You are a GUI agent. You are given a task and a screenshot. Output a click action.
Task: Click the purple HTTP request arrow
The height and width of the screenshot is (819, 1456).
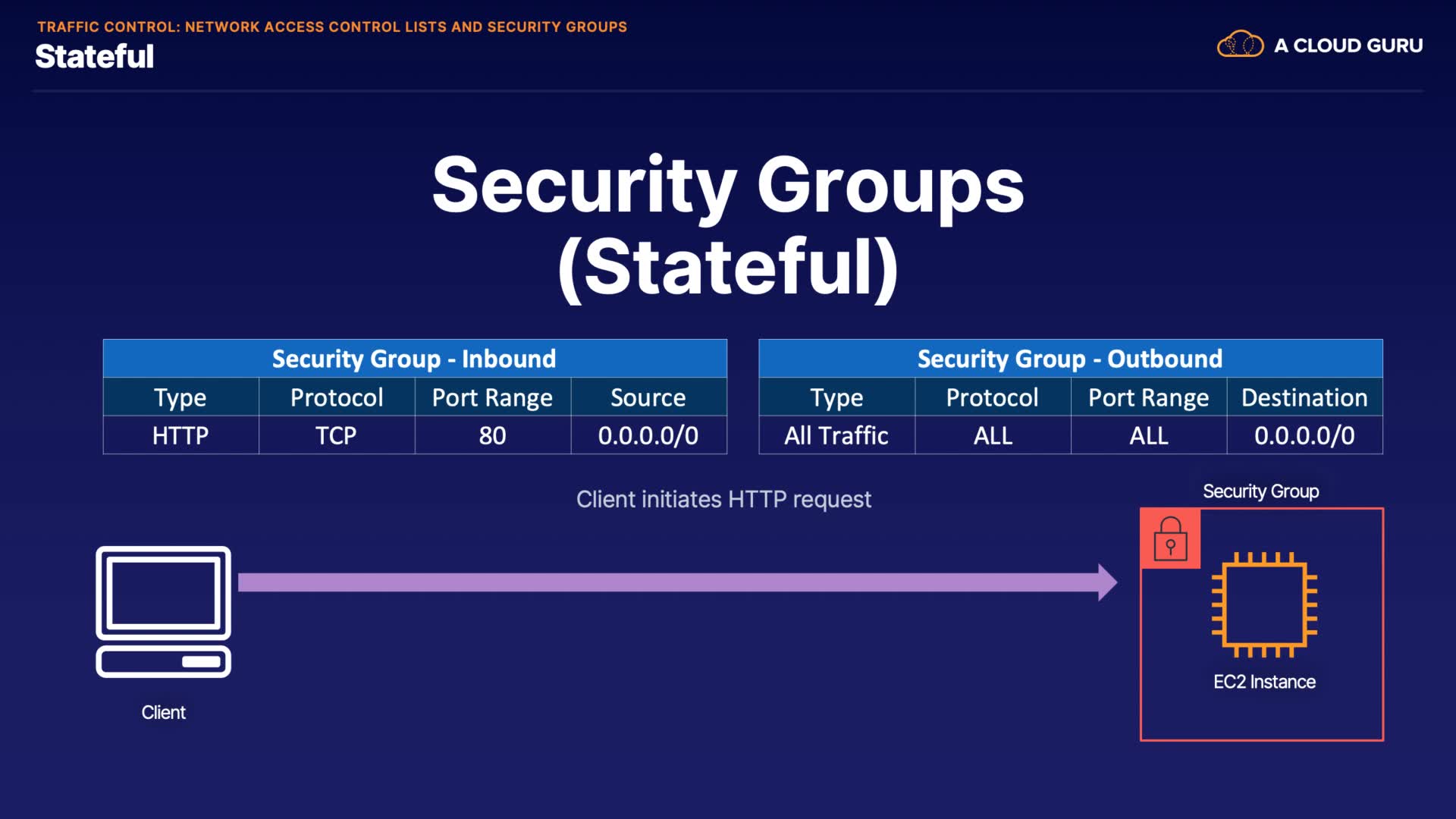pos(667,582)
